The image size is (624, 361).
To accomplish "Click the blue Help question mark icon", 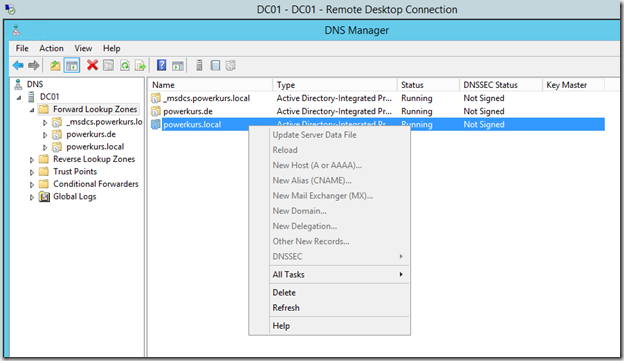I will click(x=162, y=65).
